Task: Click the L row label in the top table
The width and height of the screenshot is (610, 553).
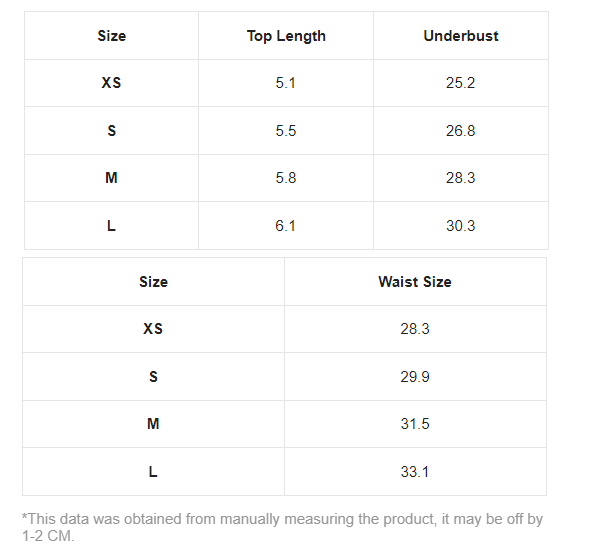Action: (x=111, y=226)
